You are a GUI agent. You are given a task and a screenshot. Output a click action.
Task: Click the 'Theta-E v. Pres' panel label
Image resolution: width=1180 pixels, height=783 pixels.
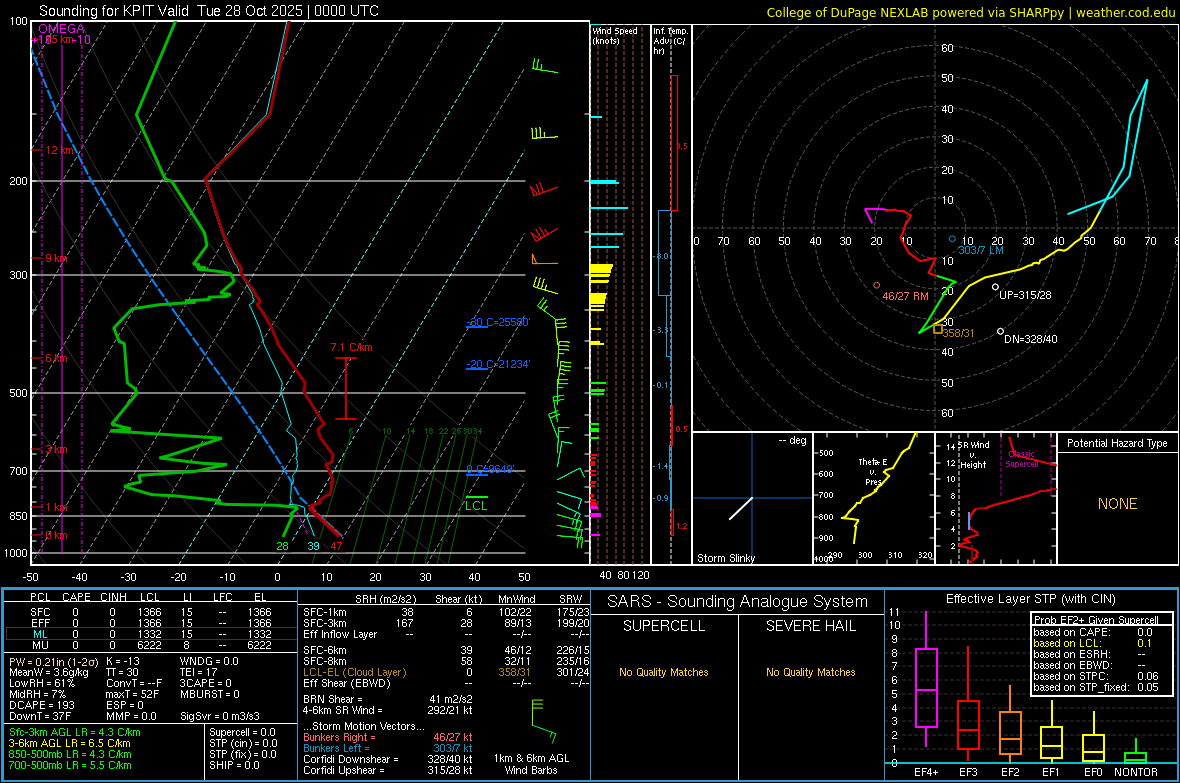pos(873,471)
